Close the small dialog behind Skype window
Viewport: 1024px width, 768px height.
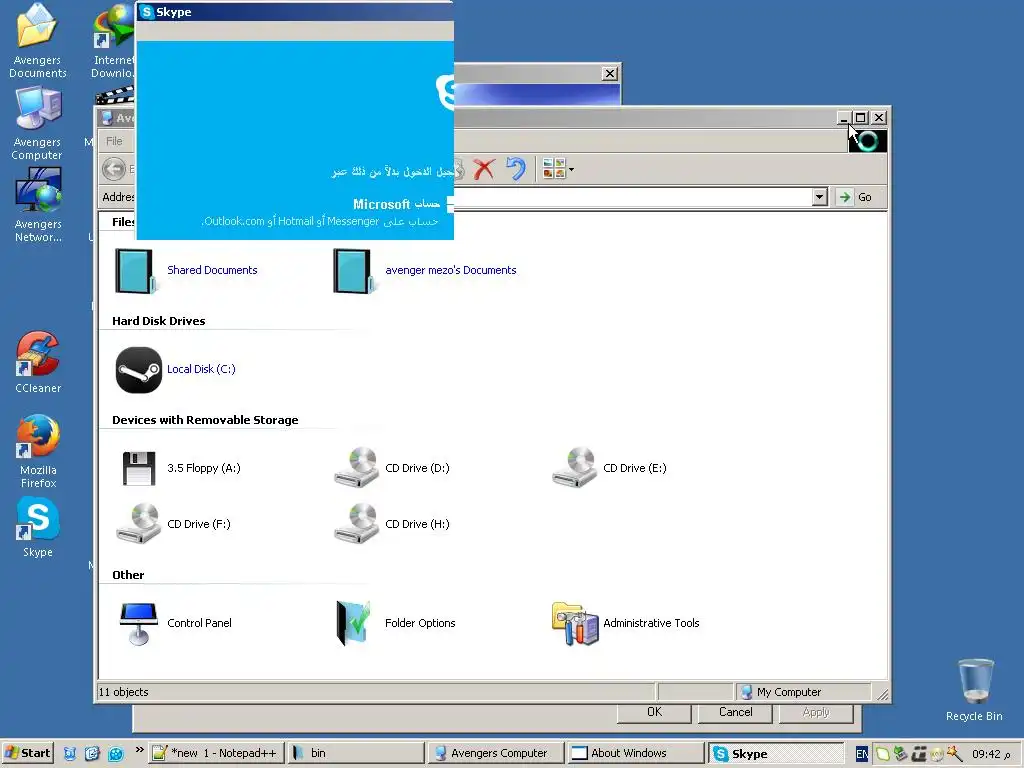pos(609,73)
